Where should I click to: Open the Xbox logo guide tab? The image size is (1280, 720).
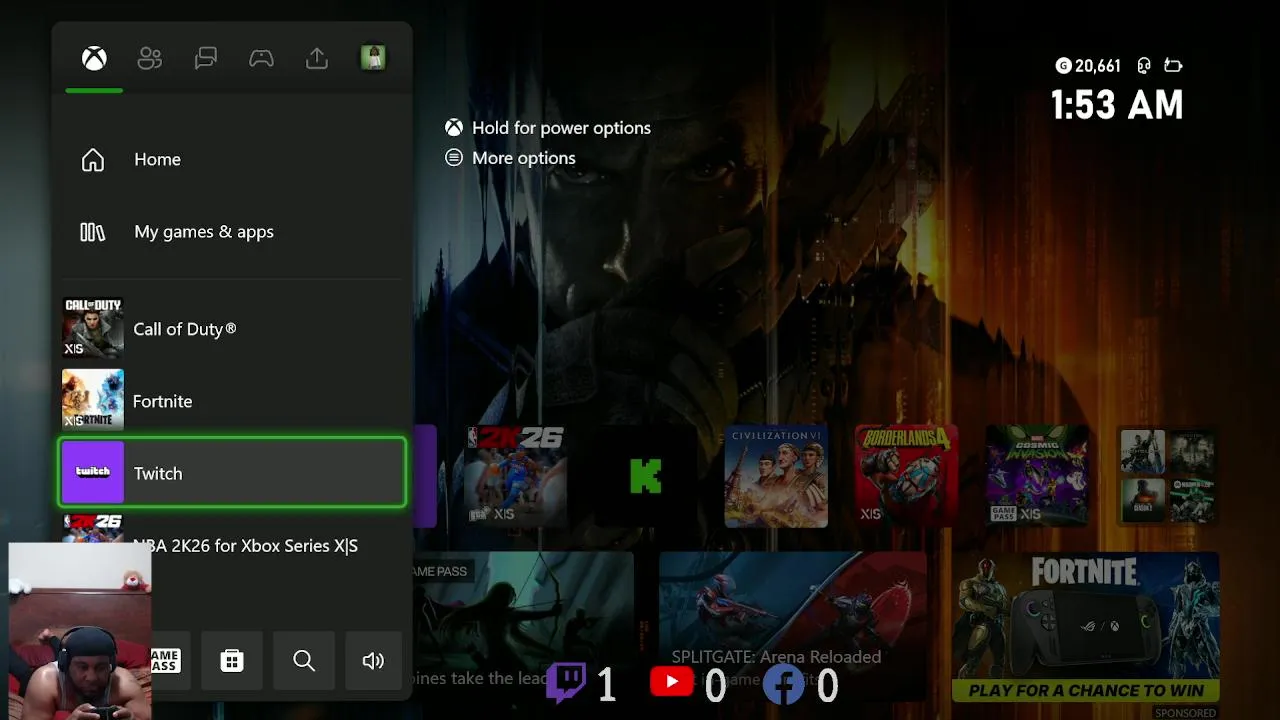[x=94, y=59]
